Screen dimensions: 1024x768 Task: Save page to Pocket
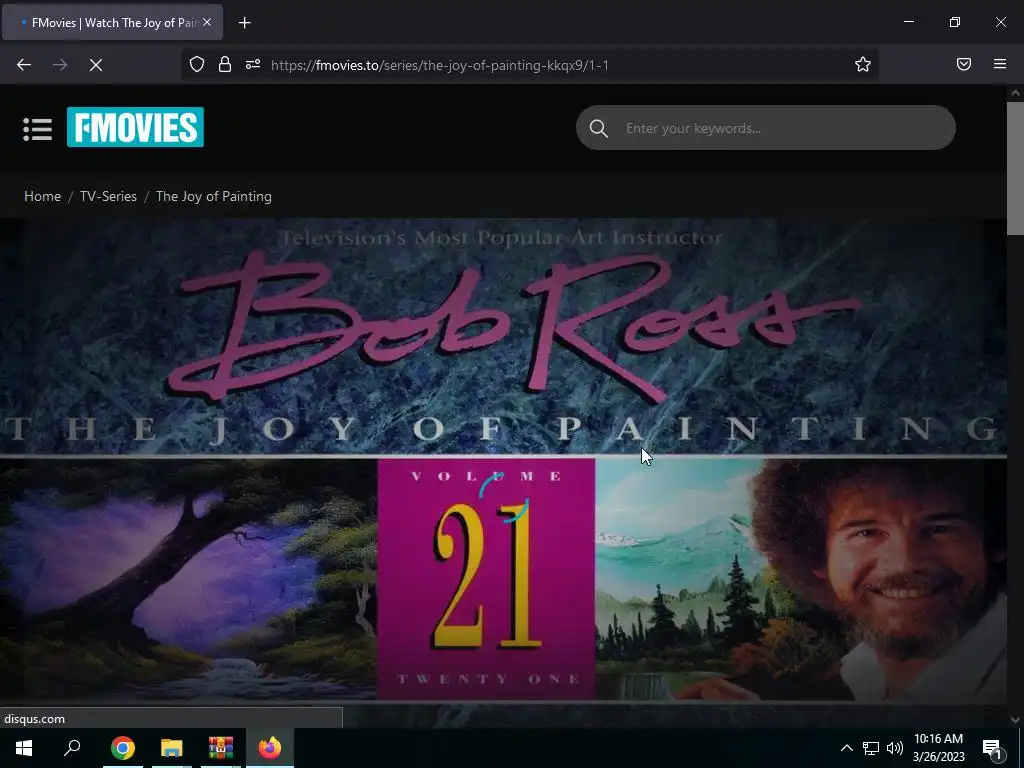pos(964,64)
